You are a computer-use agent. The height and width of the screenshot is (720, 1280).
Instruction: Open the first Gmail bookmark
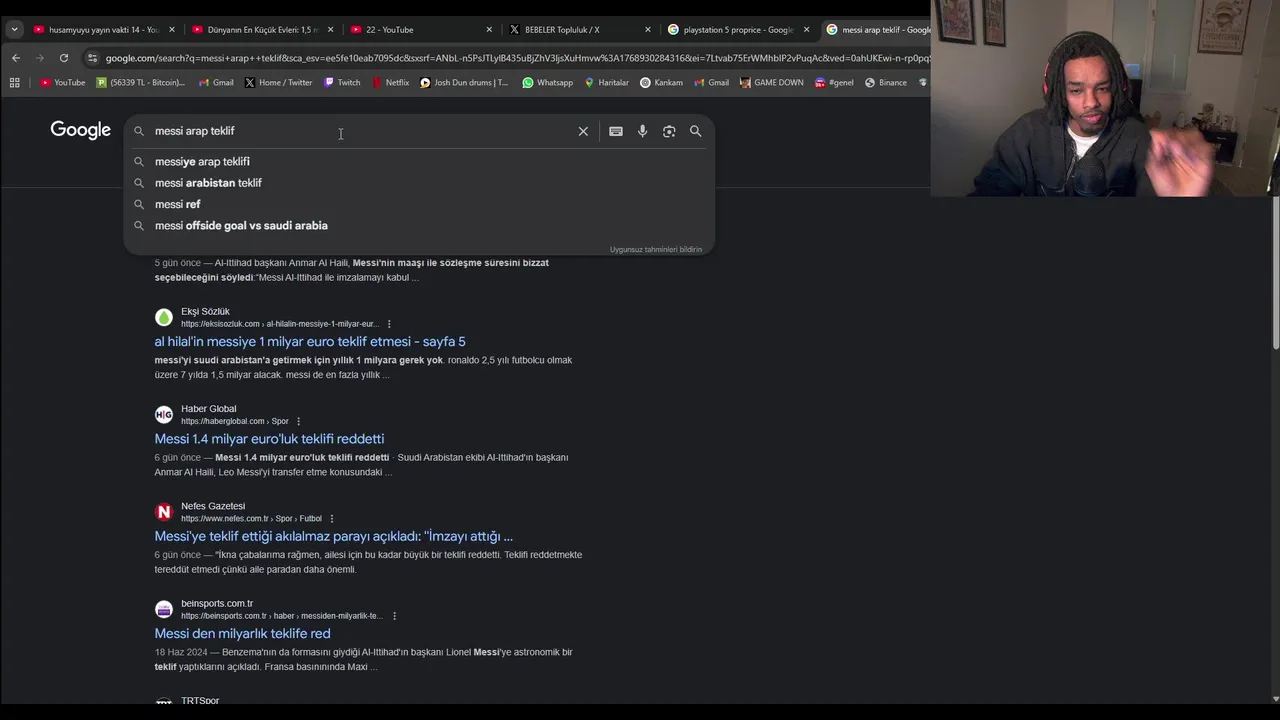coord(216,83)
